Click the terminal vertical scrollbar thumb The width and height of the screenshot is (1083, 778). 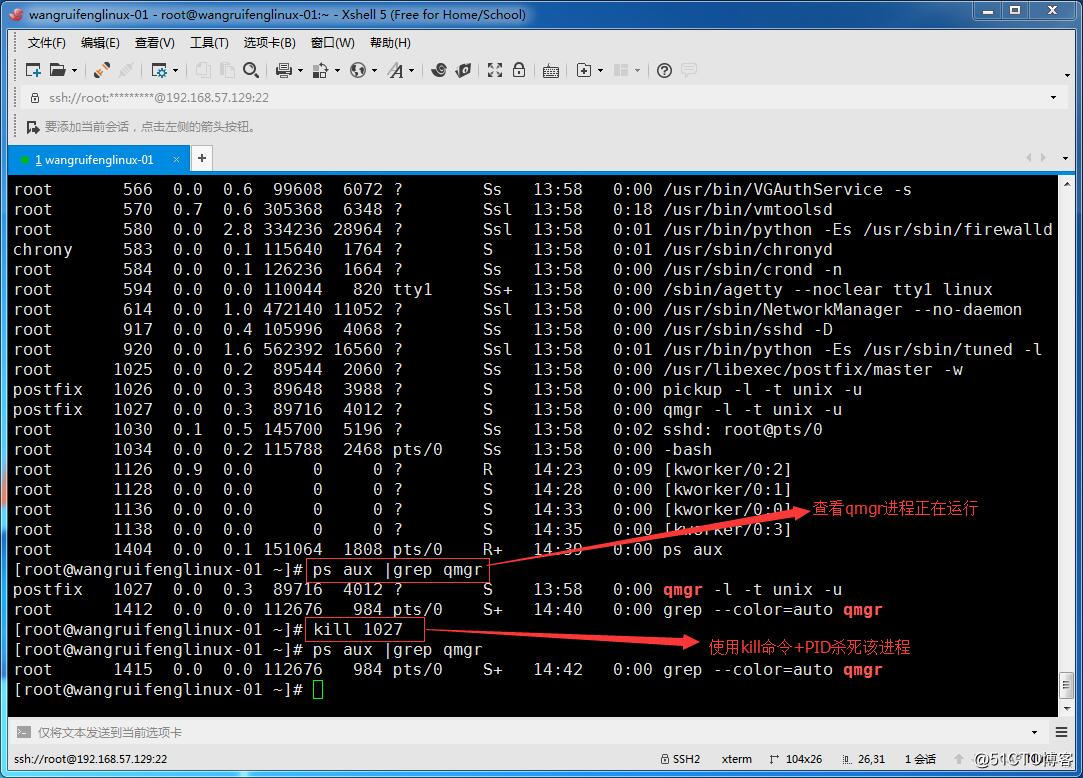coord(1066,685)
